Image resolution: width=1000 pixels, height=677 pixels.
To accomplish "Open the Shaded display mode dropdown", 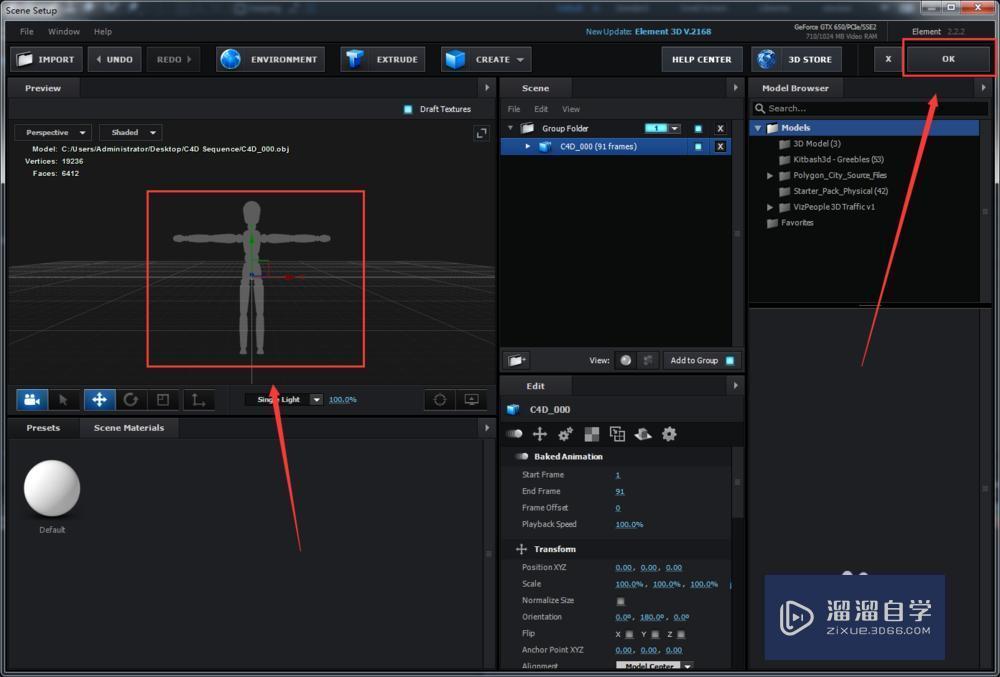I will pyautogui.click(x=130, y=132).
